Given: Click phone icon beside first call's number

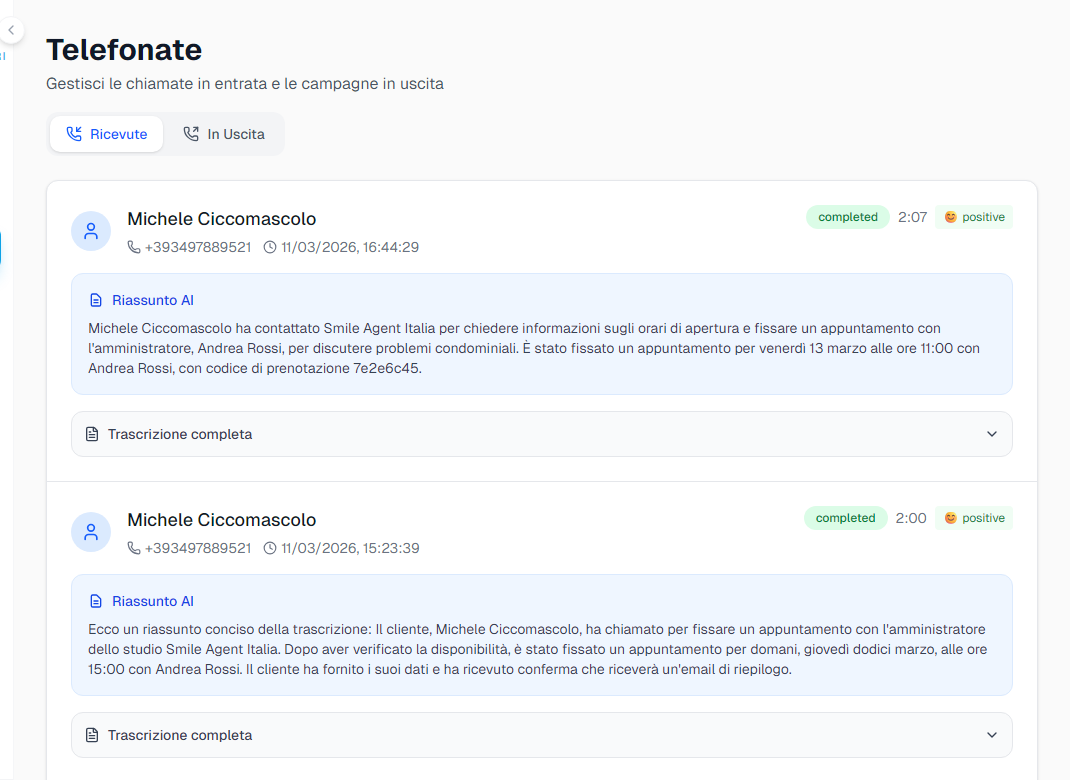Looking at the screenshot, I should pos(134,247).
